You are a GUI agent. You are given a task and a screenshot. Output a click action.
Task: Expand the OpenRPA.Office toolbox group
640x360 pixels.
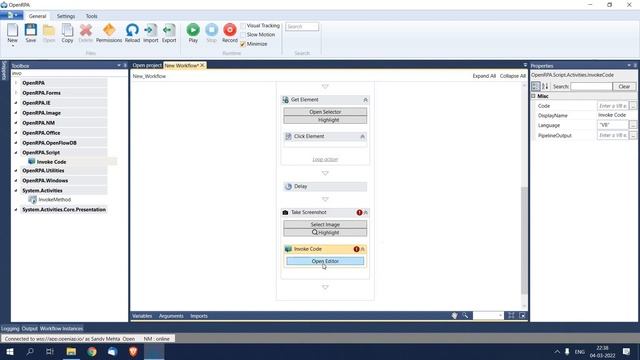[x=16, y=133]
